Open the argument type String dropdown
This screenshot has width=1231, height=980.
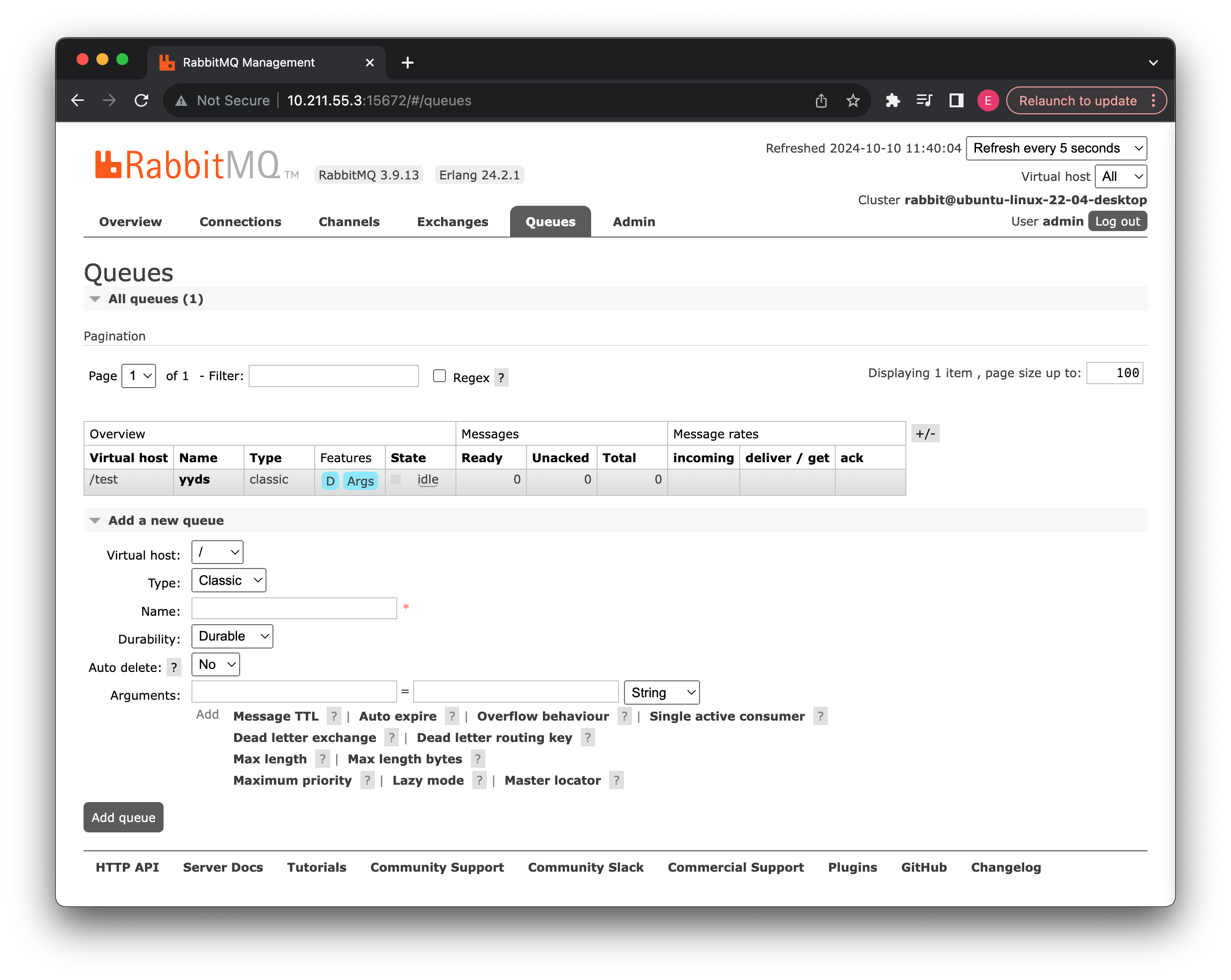(661, 692)
